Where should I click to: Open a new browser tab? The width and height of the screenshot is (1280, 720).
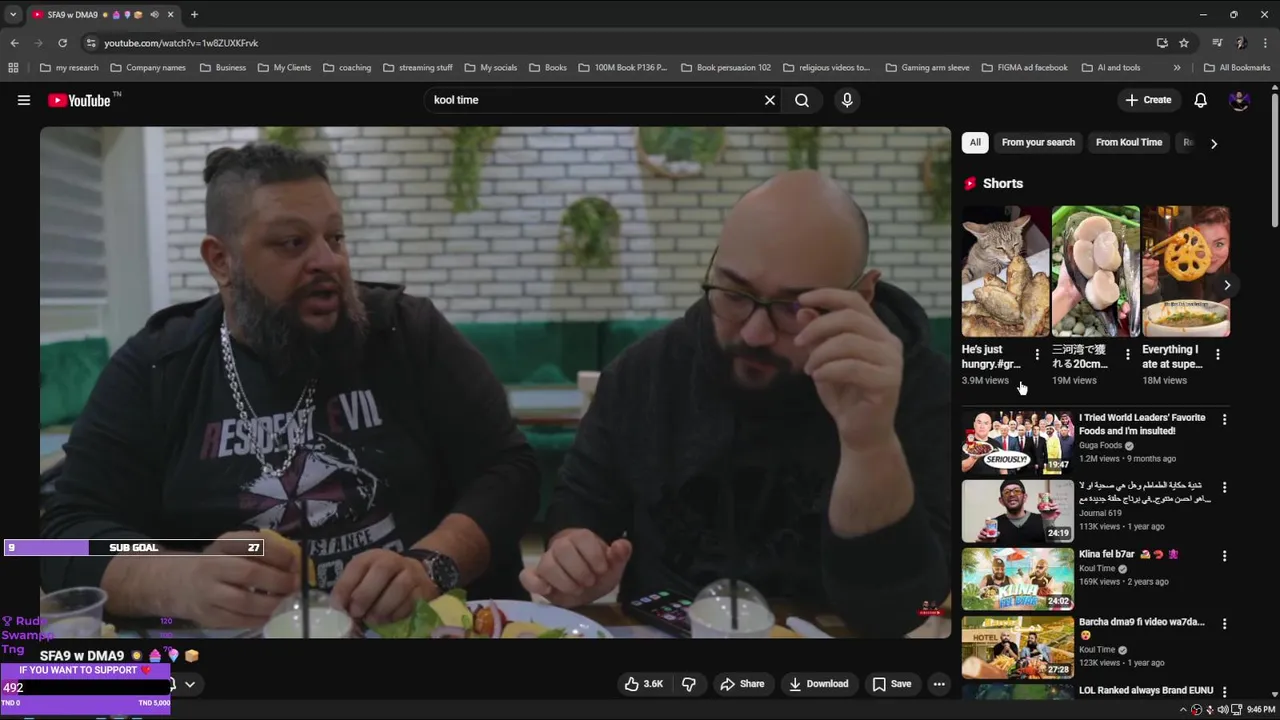coord(194,15)
